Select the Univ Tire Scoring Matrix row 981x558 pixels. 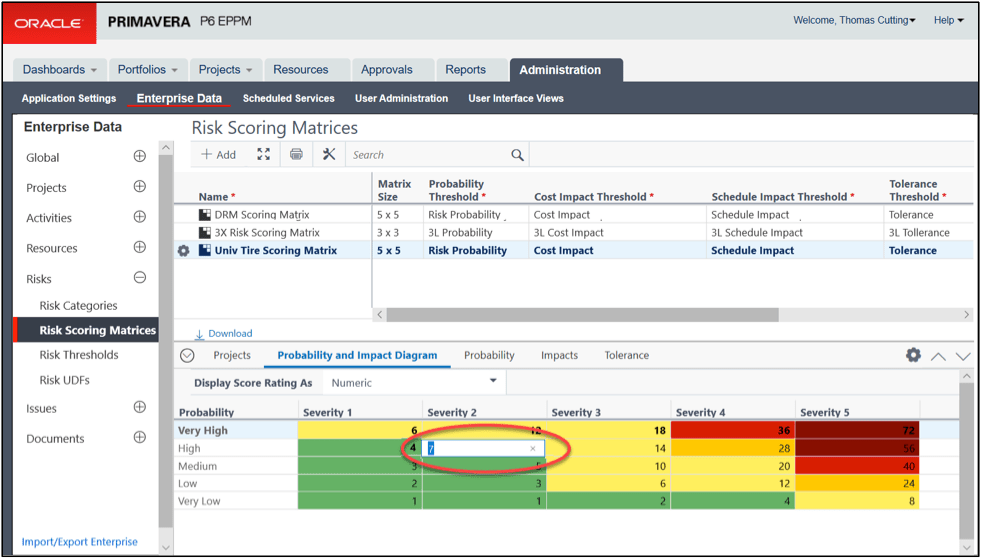(x=574, y=251)
